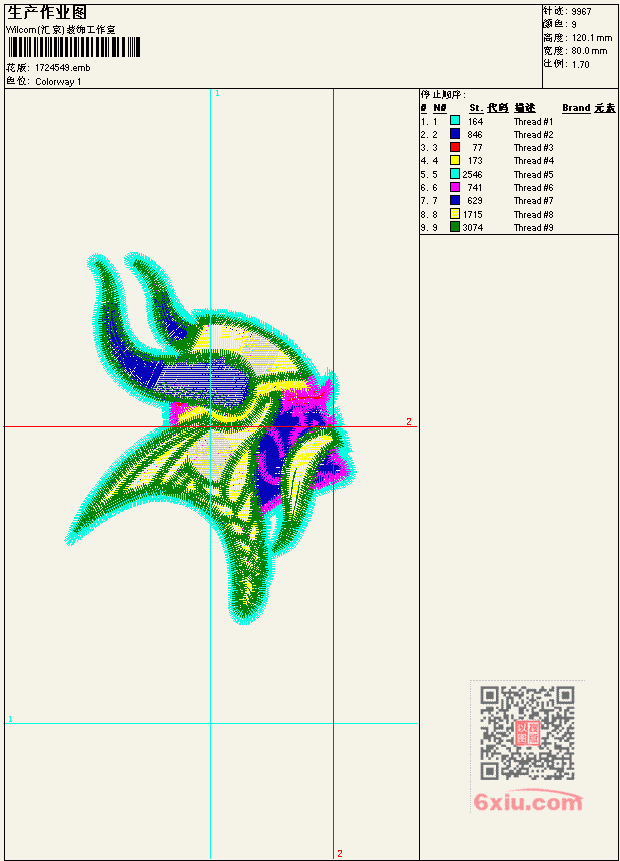620x861 pixels.
Task: Click the file name '1724549.emb'
Action: (x=63, y=68)
